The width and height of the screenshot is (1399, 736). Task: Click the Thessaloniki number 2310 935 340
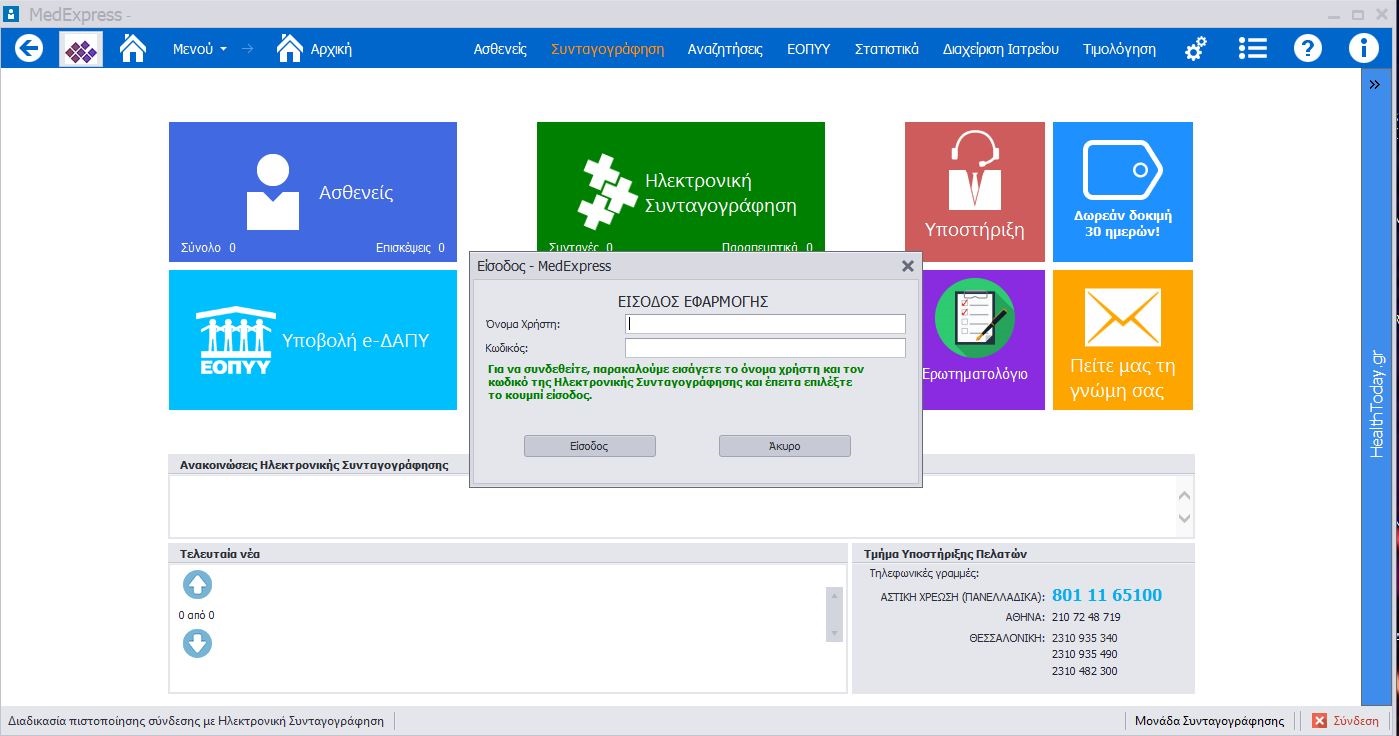(1085, 638)
